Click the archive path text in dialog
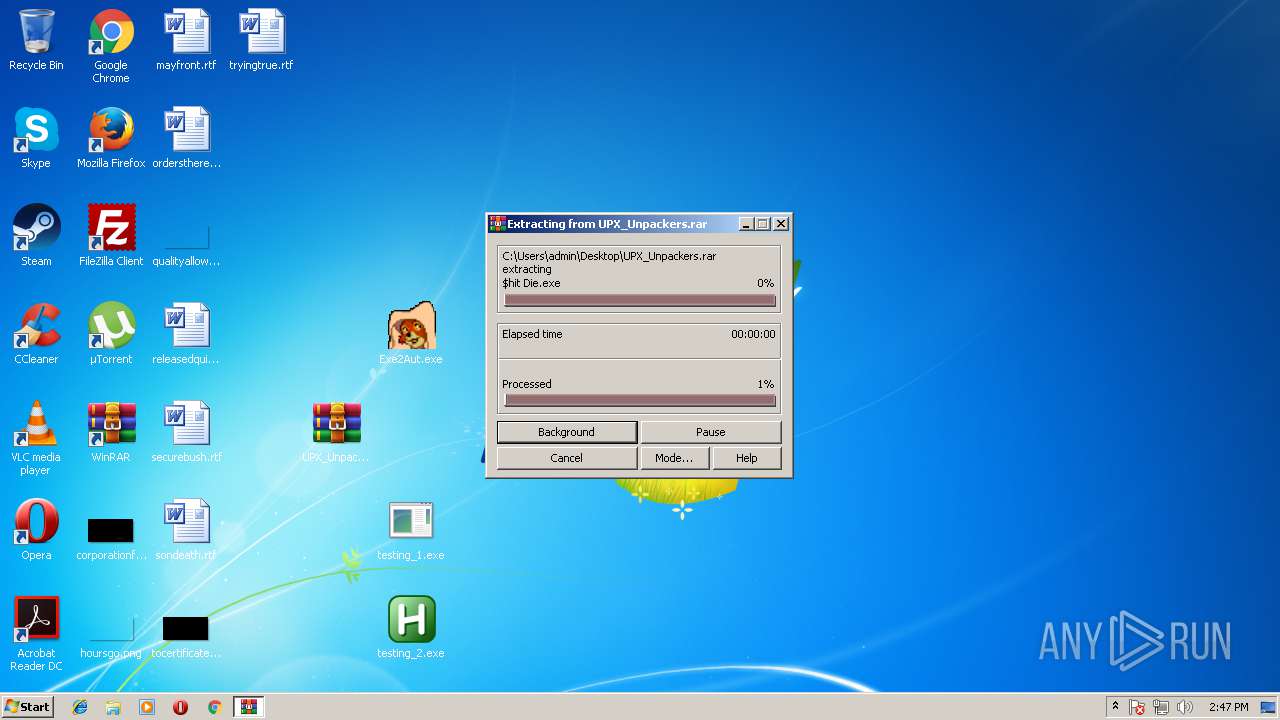Screen dimensions: 1280x720 point(609,256)
